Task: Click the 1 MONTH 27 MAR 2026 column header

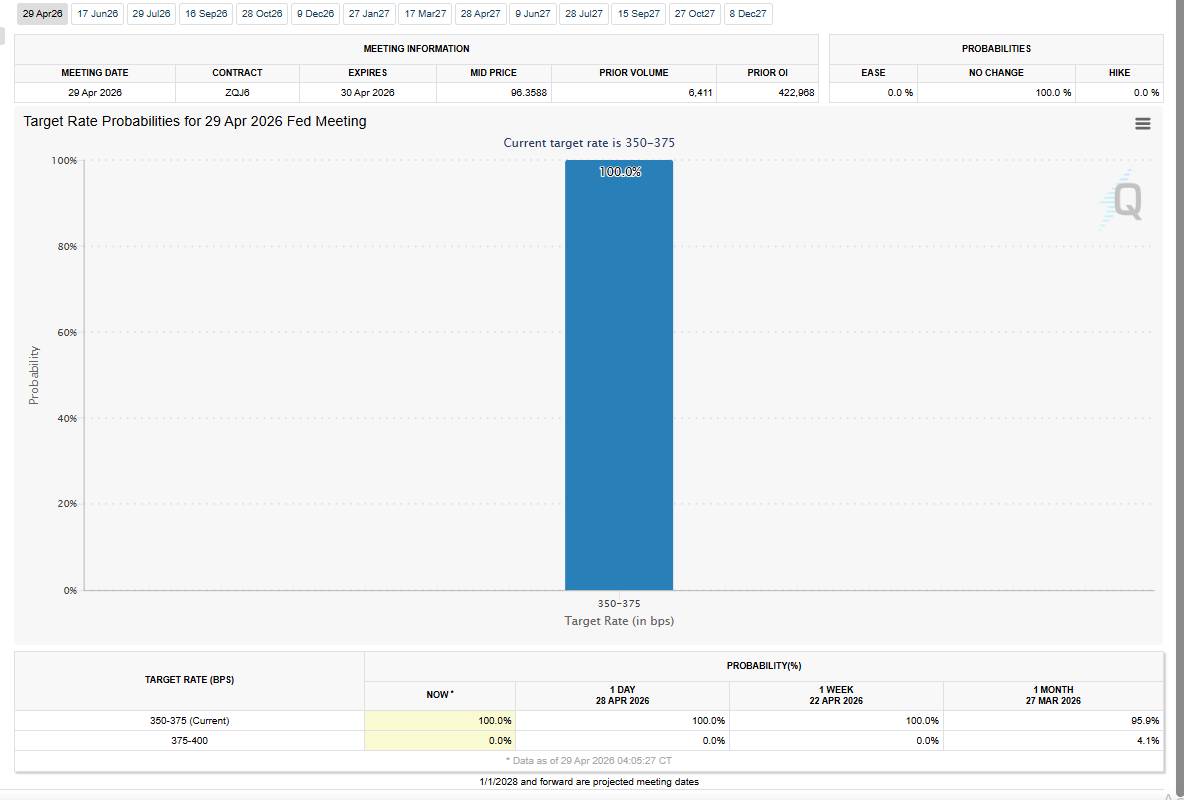Action: 1053,695
